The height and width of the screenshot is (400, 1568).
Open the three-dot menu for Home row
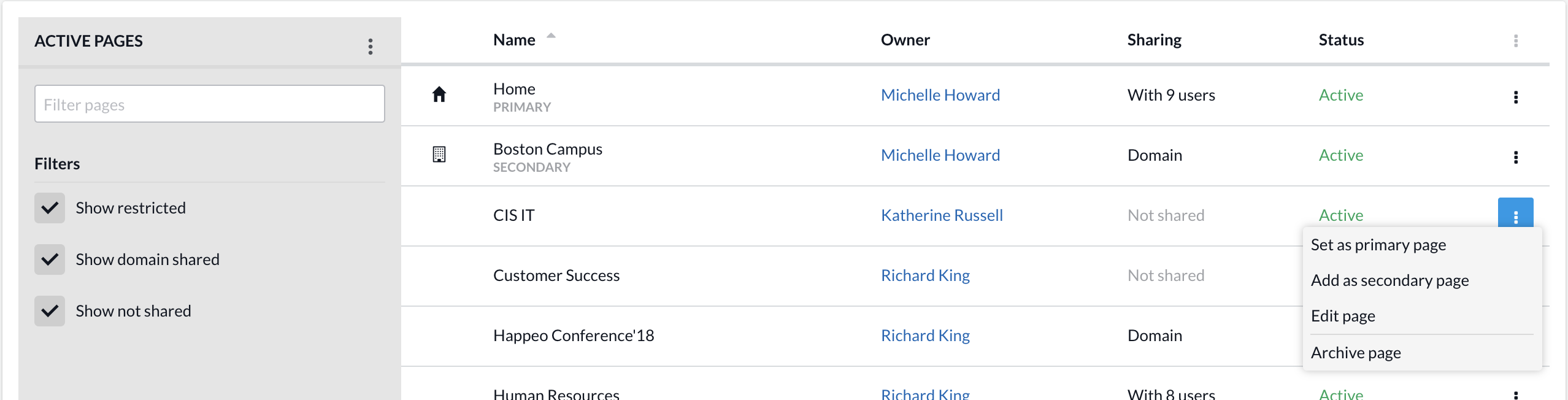click(x=1515, y=97)
